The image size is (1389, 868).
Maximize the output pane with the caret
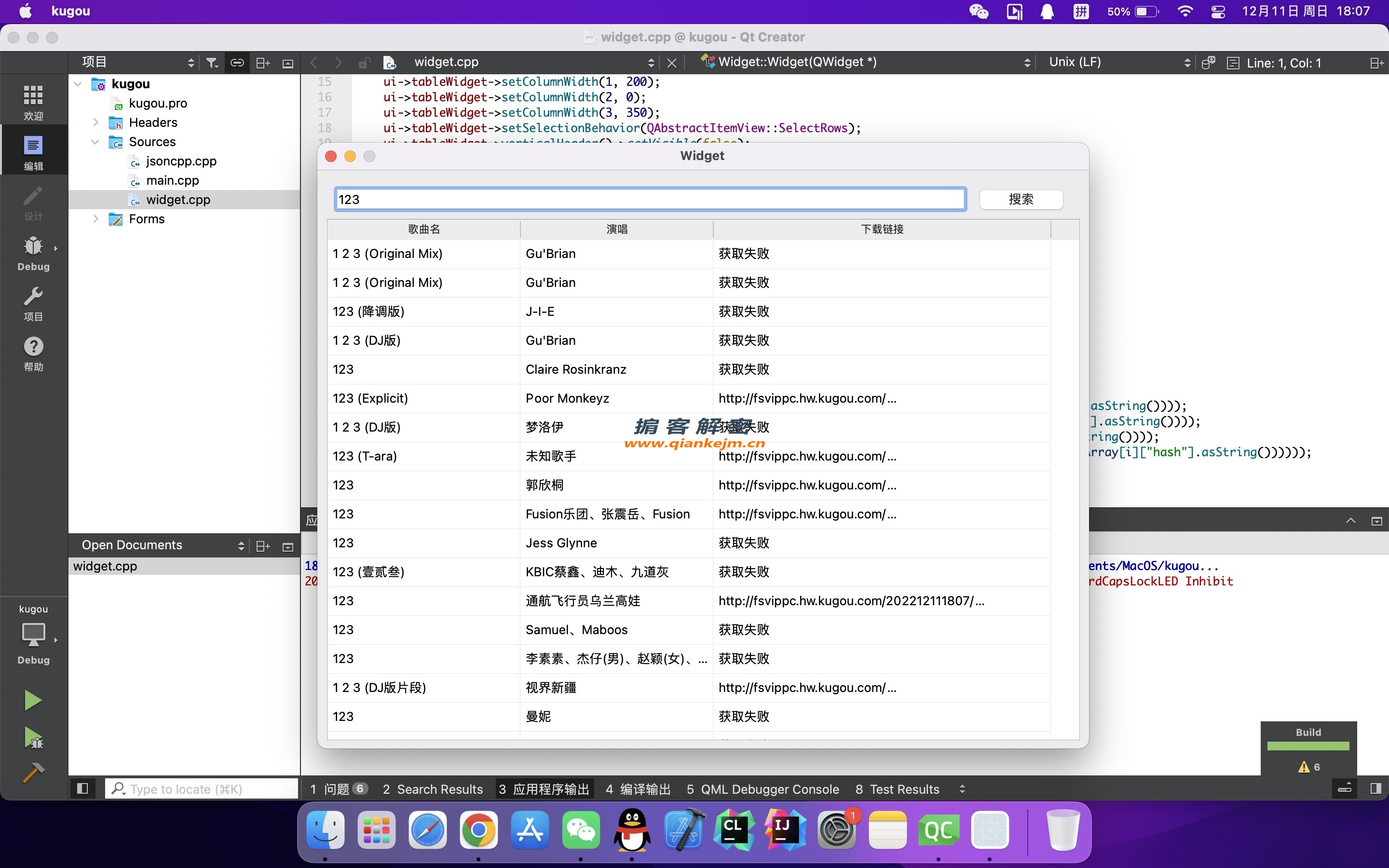pyautogui.click(x=1350, y=520)
